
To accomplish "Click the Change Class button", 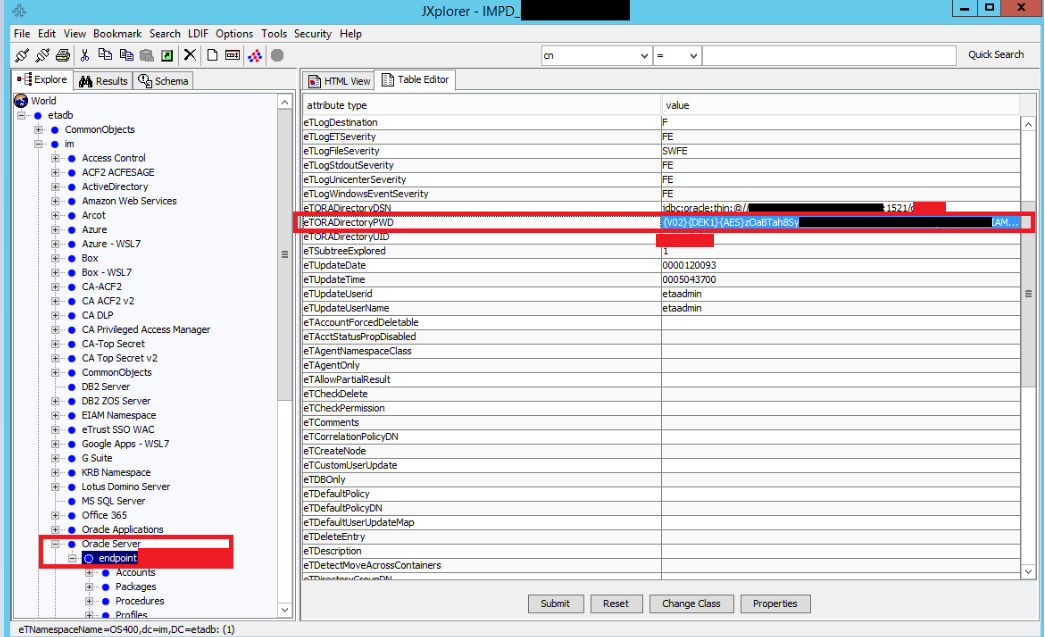I will pyautogui.click(x=692, y=603).
